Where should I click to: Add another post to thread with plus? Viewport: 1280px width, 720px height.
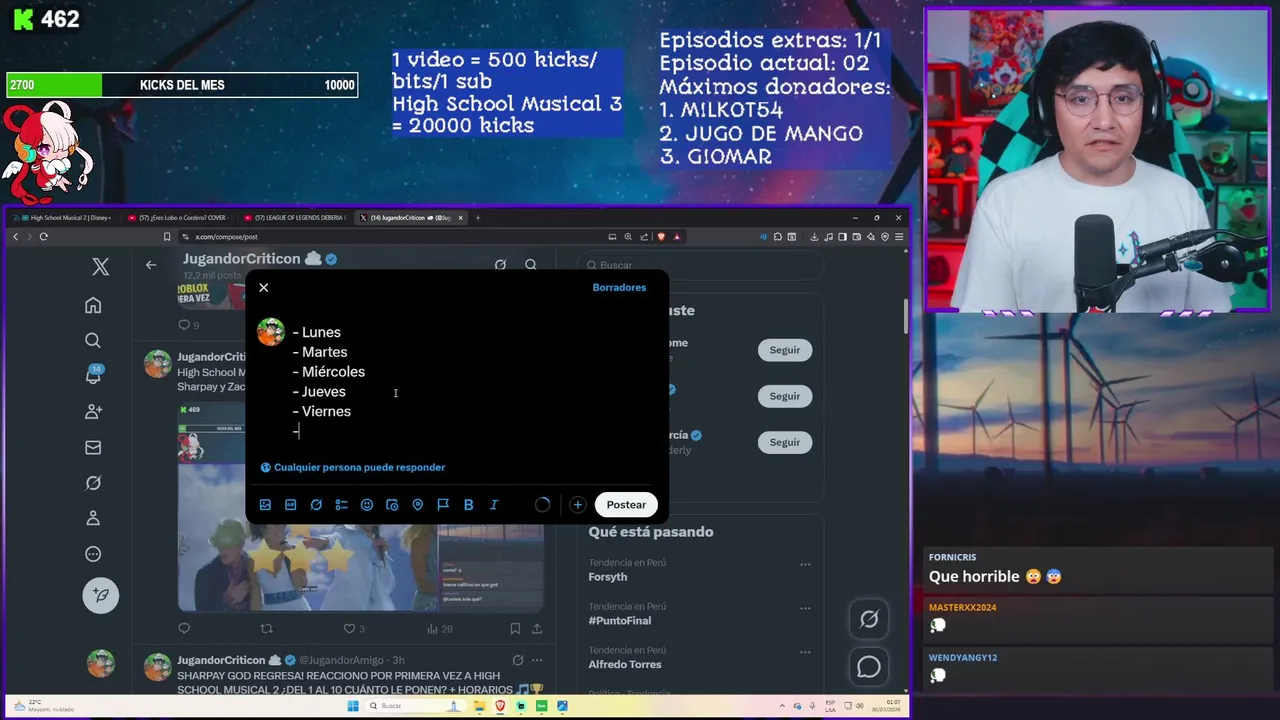(577, 505)
